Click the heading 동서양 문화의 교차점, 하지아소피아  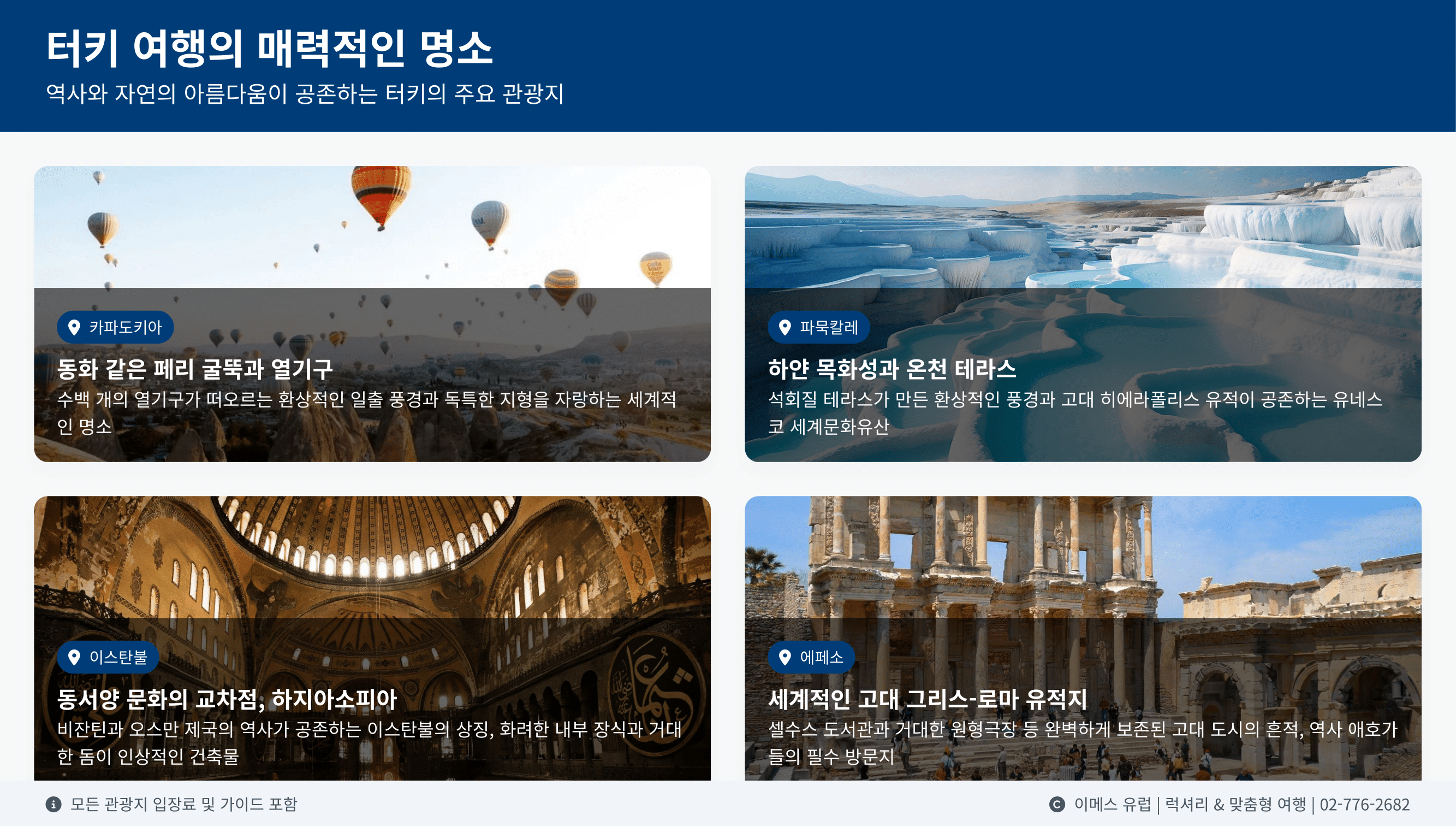pyautogui.click(x=227, y=699)
